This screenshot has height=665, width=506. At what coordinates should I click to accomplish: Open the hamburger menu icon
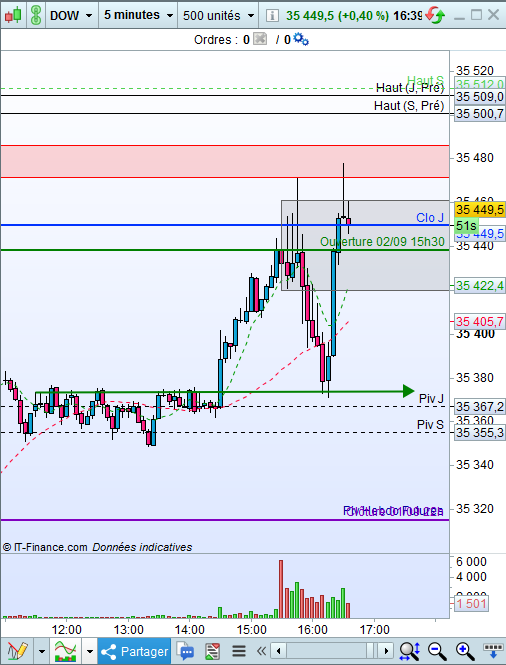click(x=239, y=651)
